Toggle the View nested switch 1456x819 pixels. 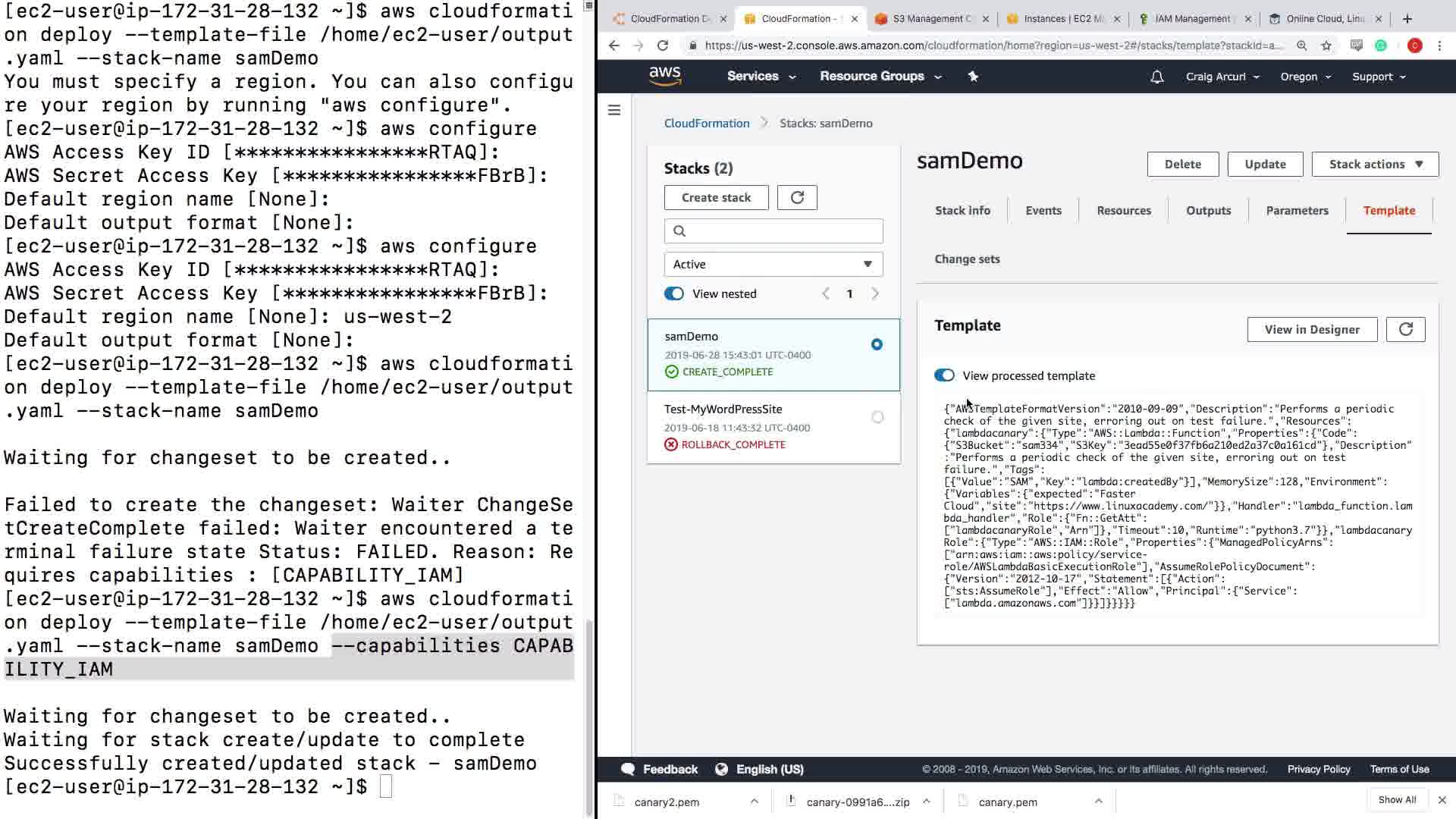674,293
